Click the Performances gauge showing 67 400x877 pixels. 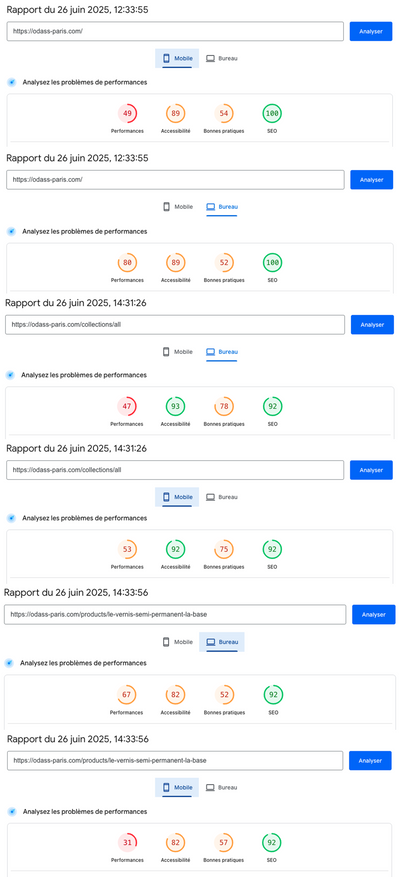pos(126,695)
